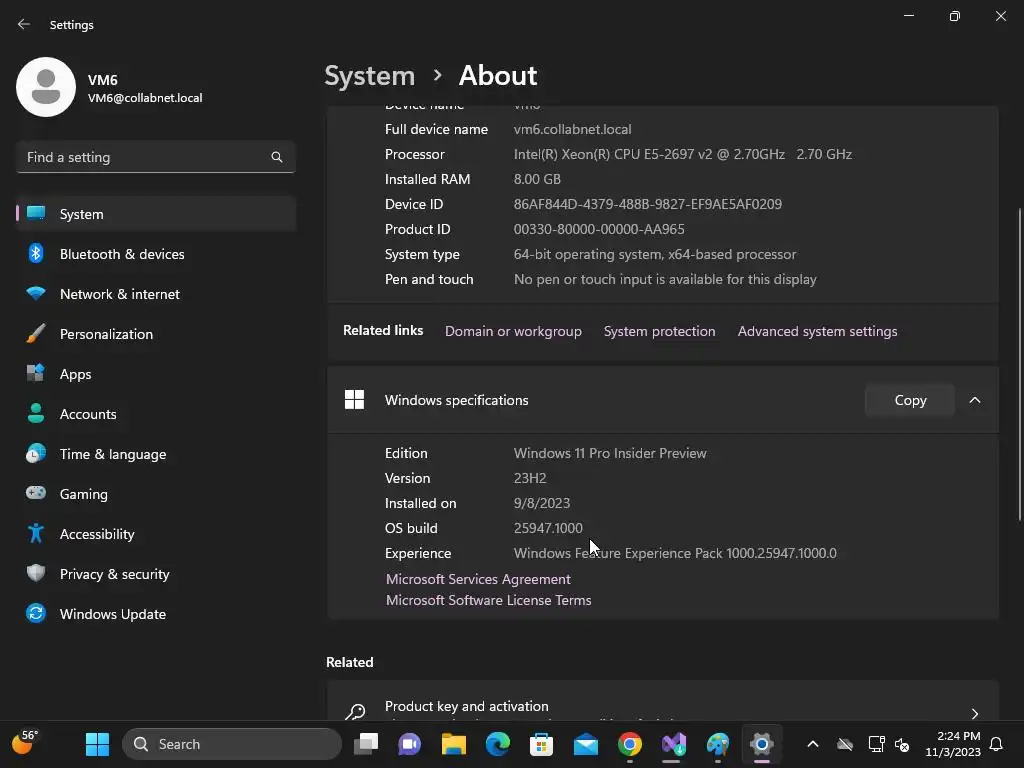The height and width of the screenshot is (768, 1024).
Task: Open Product key and activation
Action: coord(663,701)
